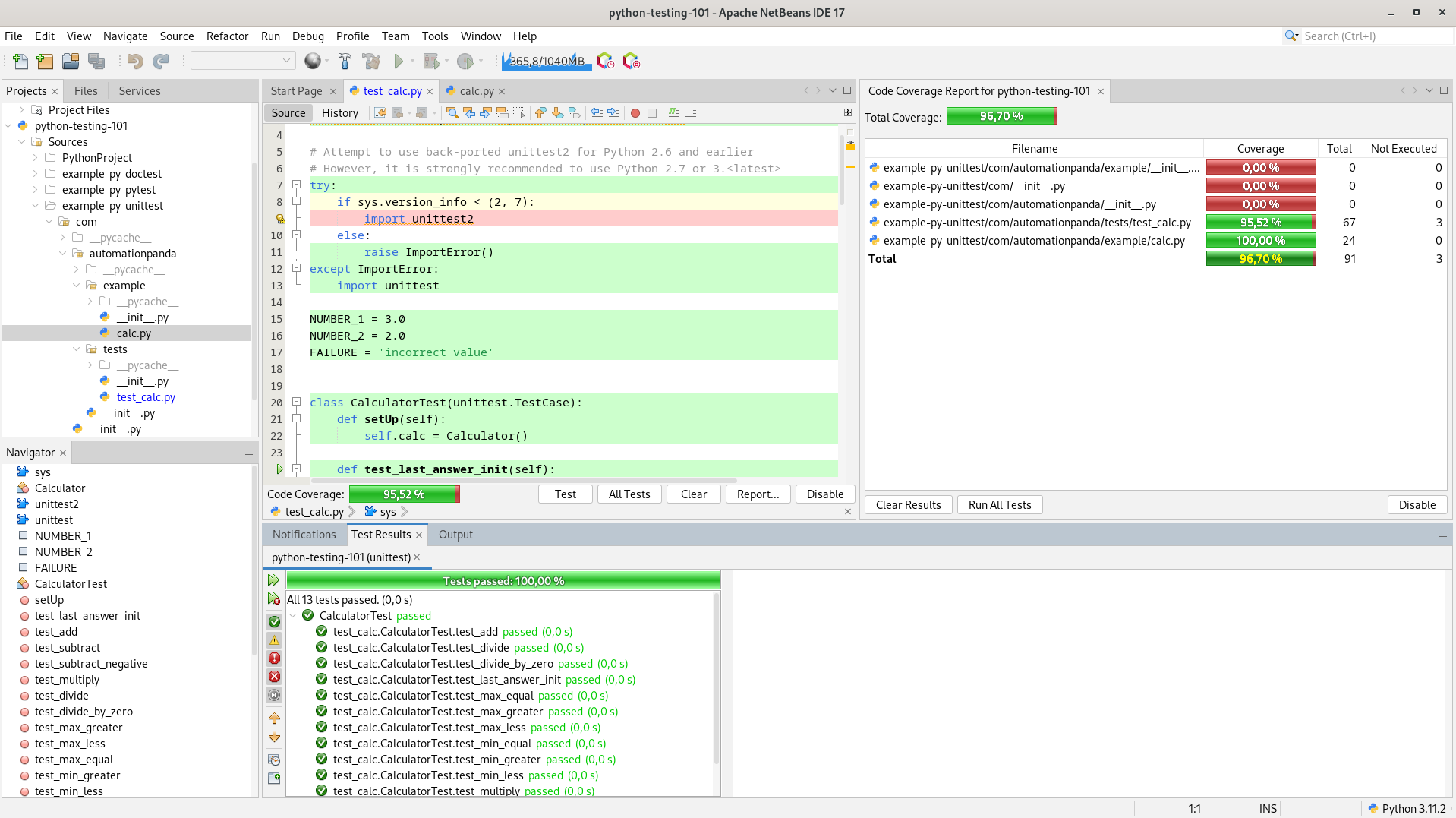
Task: Toggle Show Passed tests filter
Action: (x=275, y=622)
